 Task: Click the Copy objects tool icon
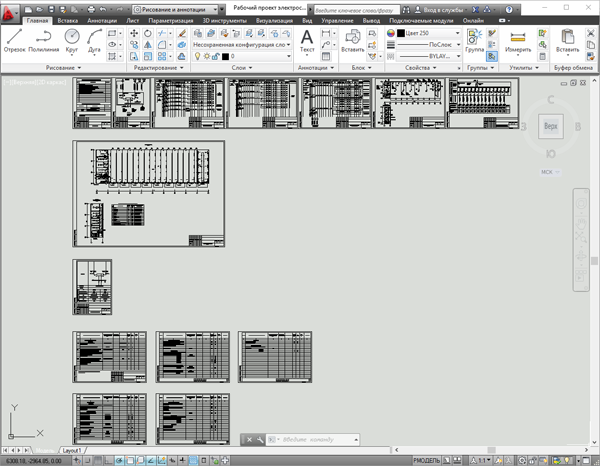click(134, 45)
